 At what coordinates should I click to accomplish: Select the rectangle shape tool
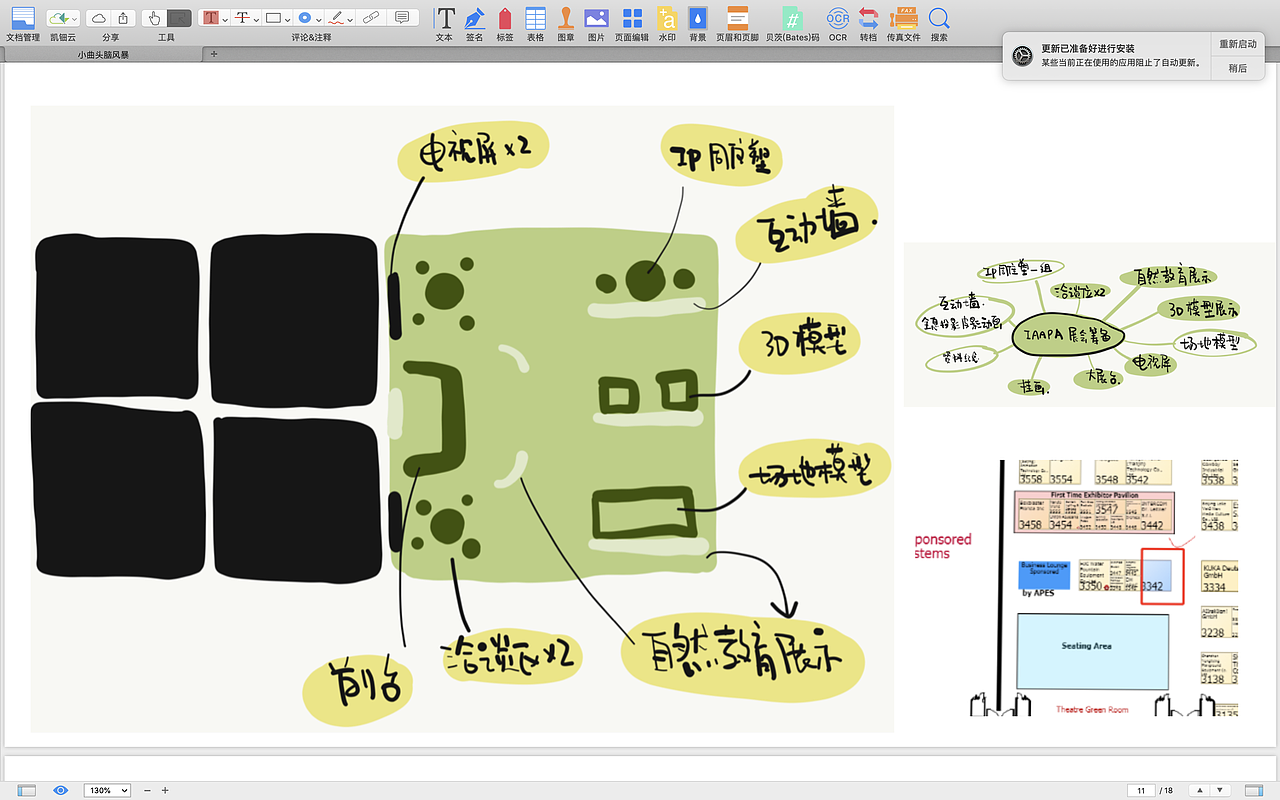pyautogui.click(x=273, y=18)
